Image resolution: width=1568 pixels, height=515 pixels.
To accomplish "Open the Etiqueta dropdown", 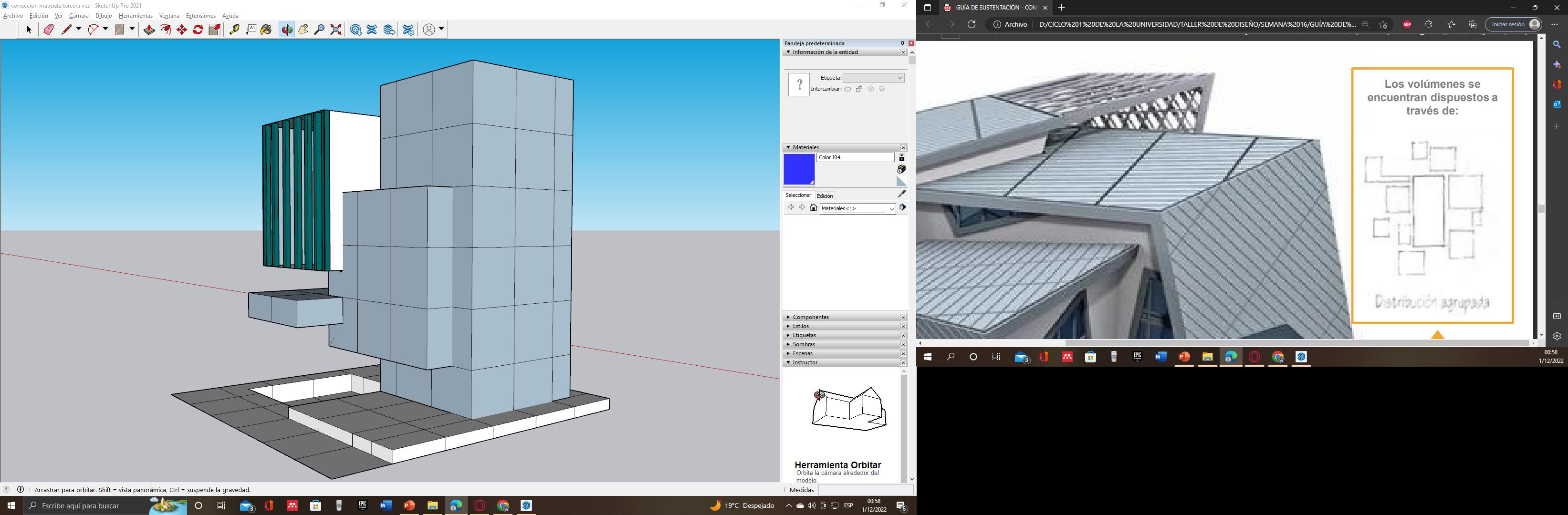I will point(874,78).
